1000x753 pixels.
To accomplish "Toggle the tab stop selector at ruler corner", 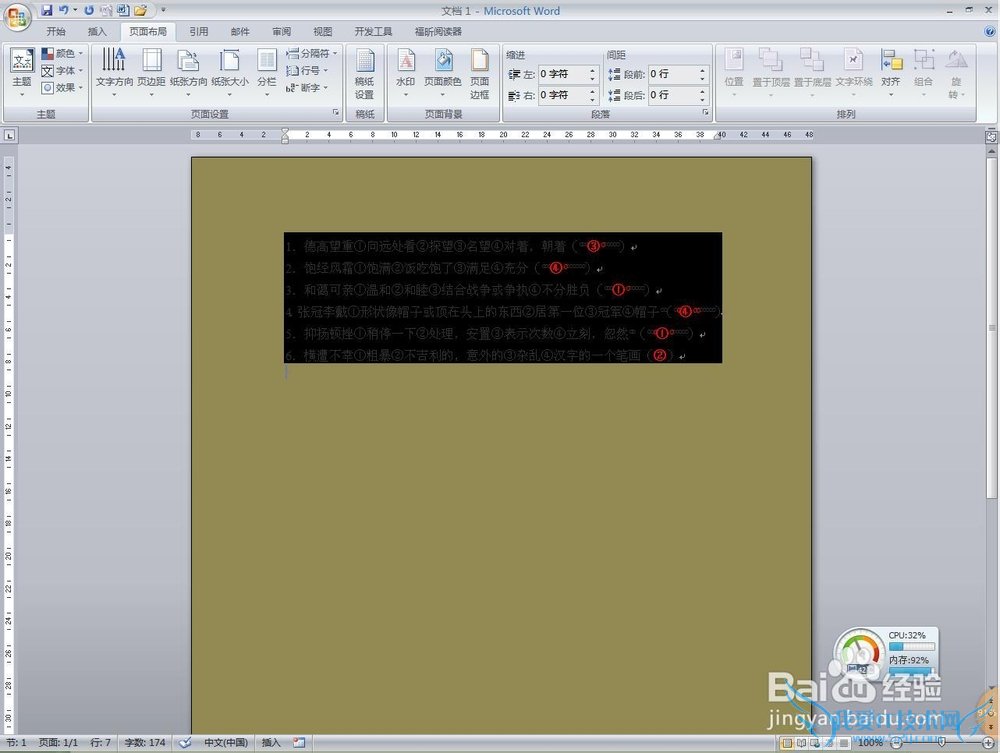I will point(10,135).
